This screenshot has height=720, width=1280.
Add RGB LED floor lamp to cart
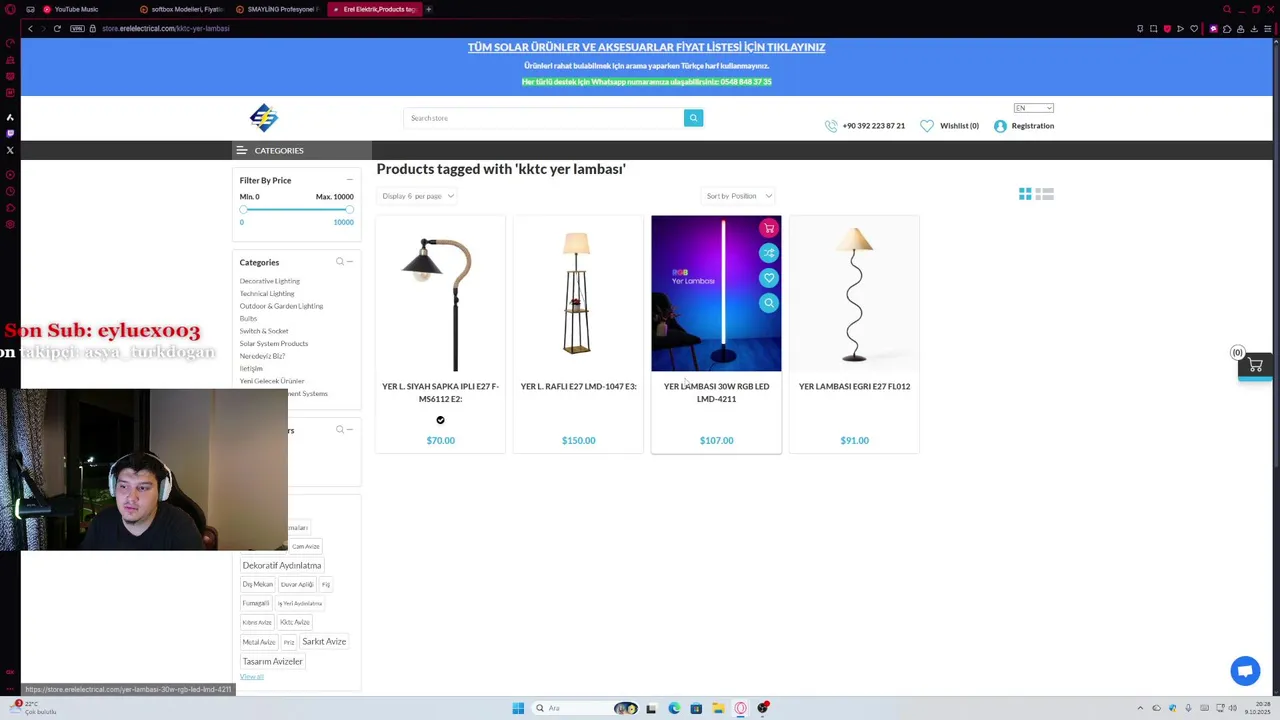pyautogui.click(x=769, y=228)
